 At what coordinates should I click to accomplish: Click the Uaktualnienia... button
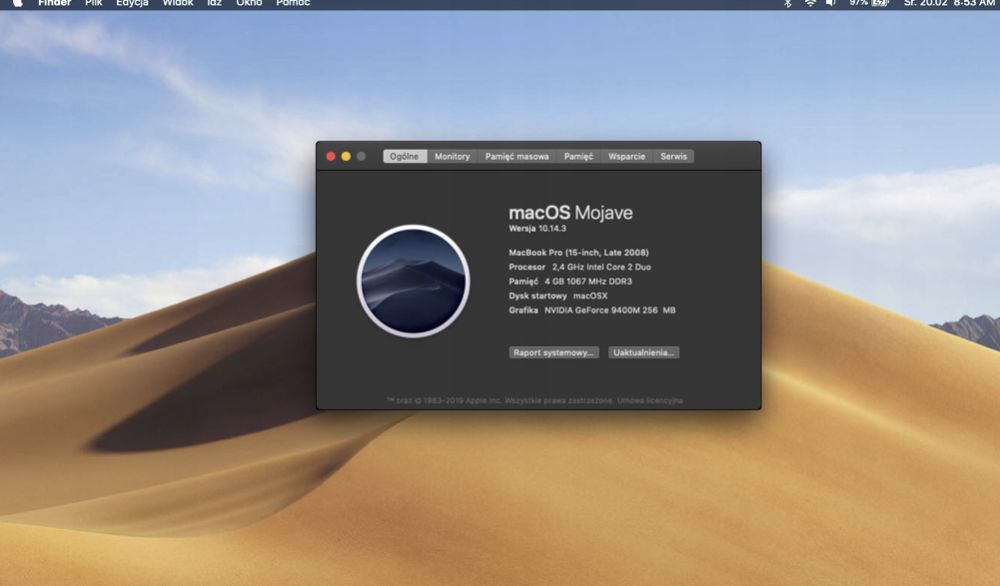coord(643,353)
